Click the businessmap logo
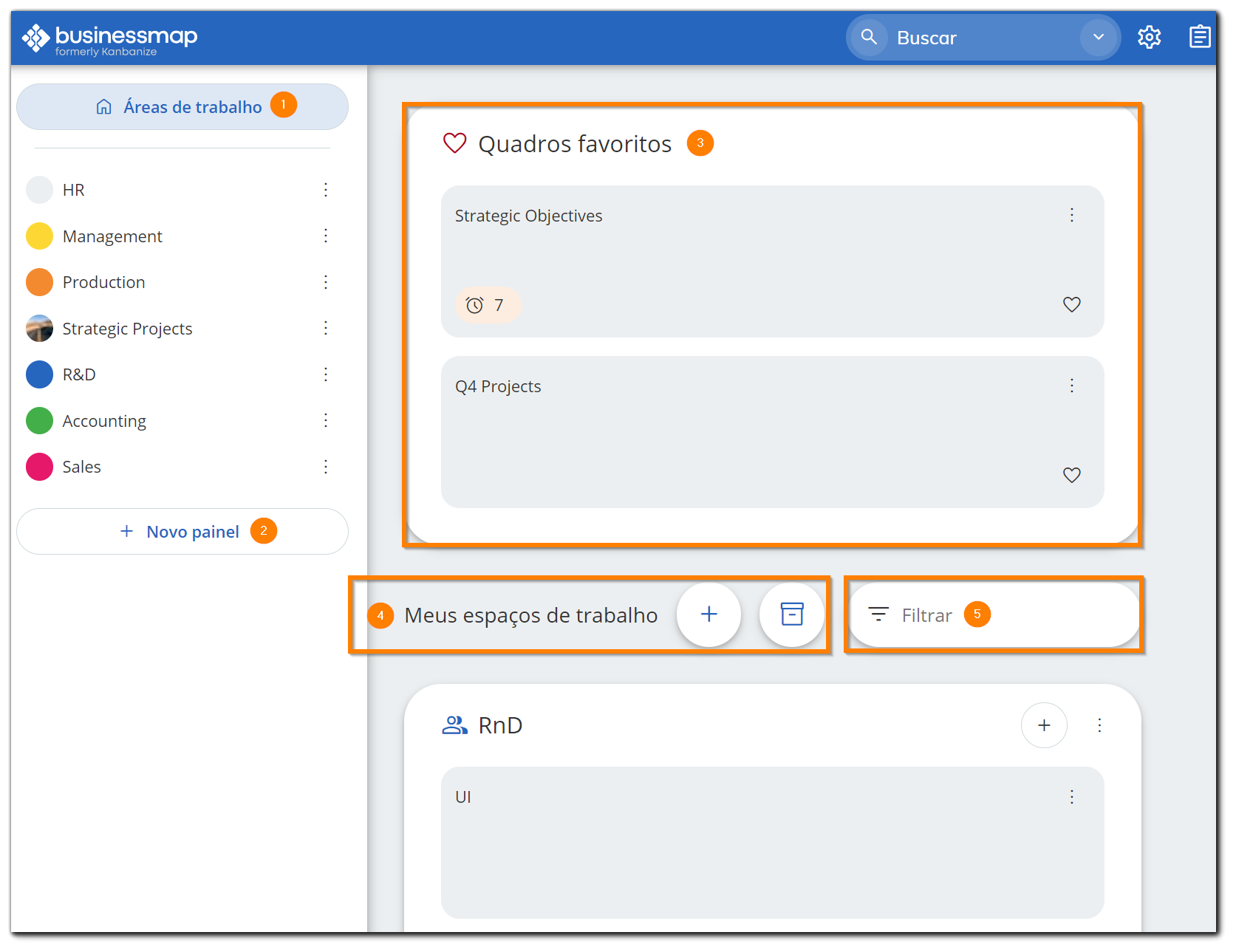This screenshot has width=1236, height=952. pyautogui.click(x=109, y=38)
